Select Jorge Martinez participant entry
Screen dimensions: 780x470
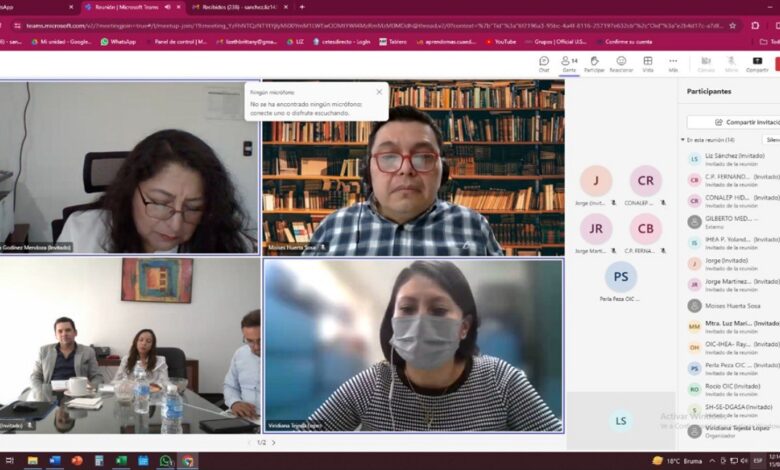[x=733, y=285]
